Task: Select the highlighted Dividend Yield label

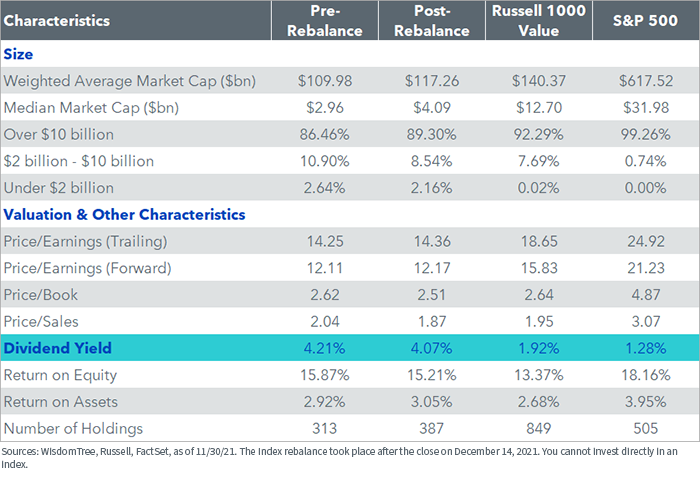Action: pos(58,348)
